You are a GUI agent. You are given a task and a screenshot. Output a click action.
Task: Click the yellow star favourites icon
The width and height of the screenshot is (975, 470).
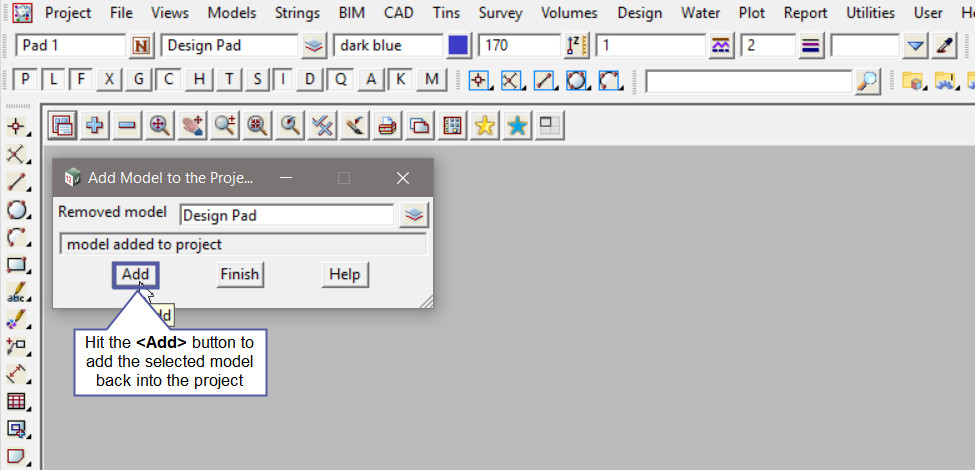(484, 125)
